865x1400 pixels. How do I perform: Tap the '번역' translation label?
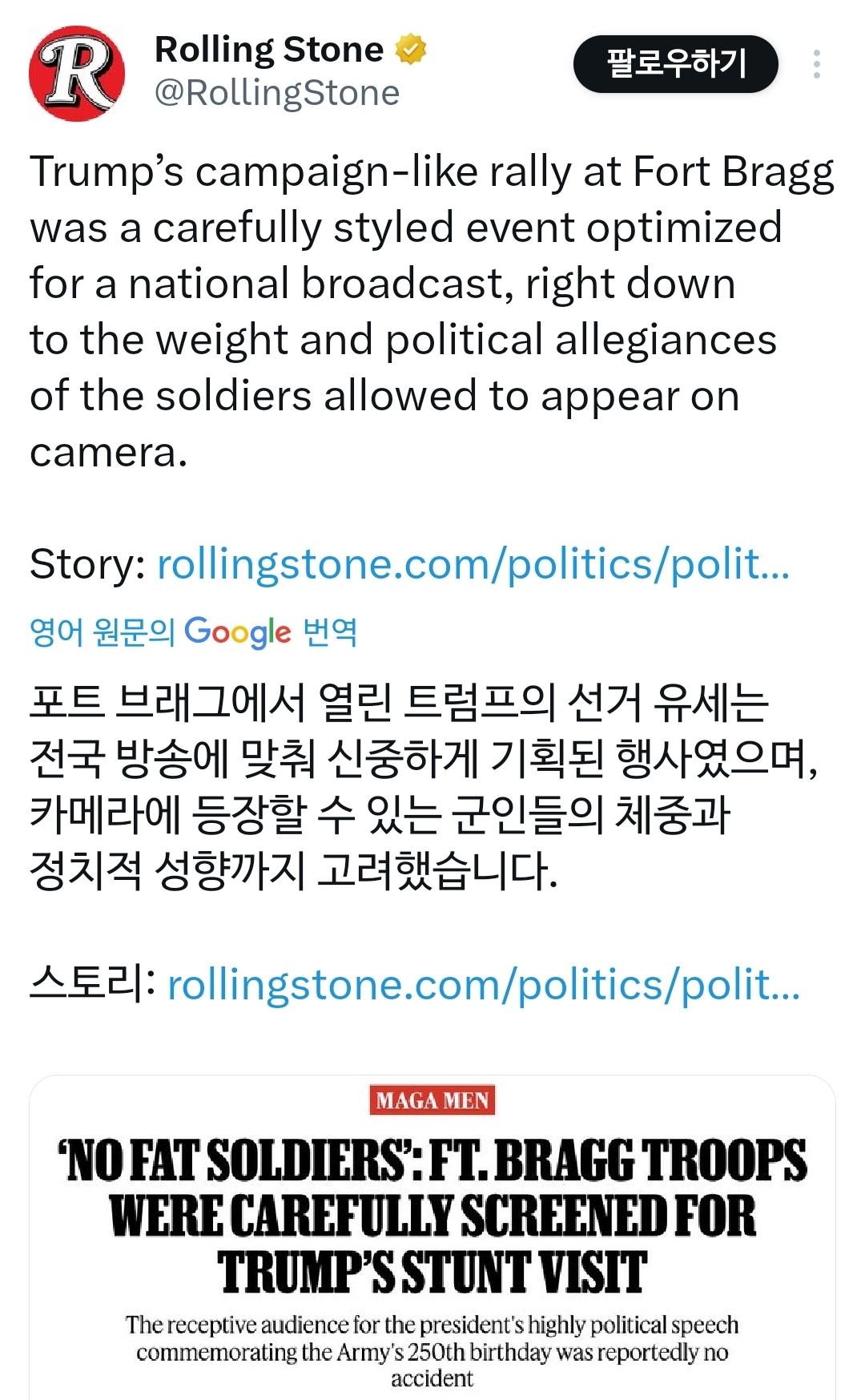tap(330, 632)
